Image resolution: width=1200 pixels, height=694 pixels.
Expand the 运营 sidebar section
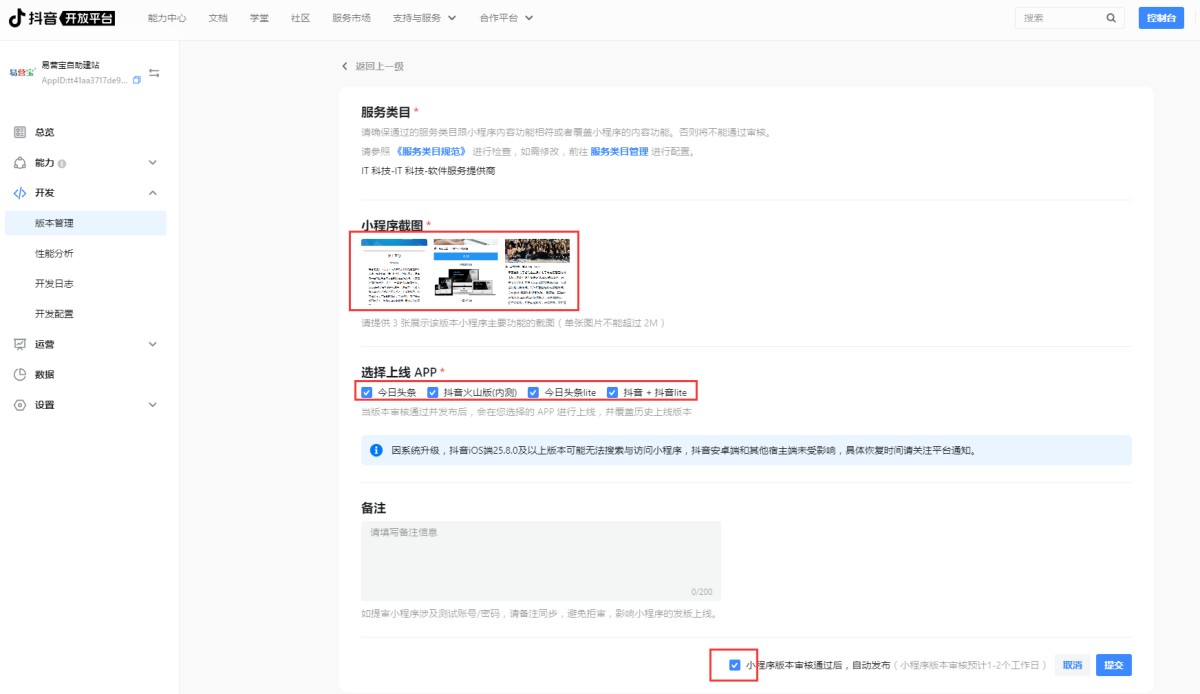pyautogui.click(x=153, y=344)
